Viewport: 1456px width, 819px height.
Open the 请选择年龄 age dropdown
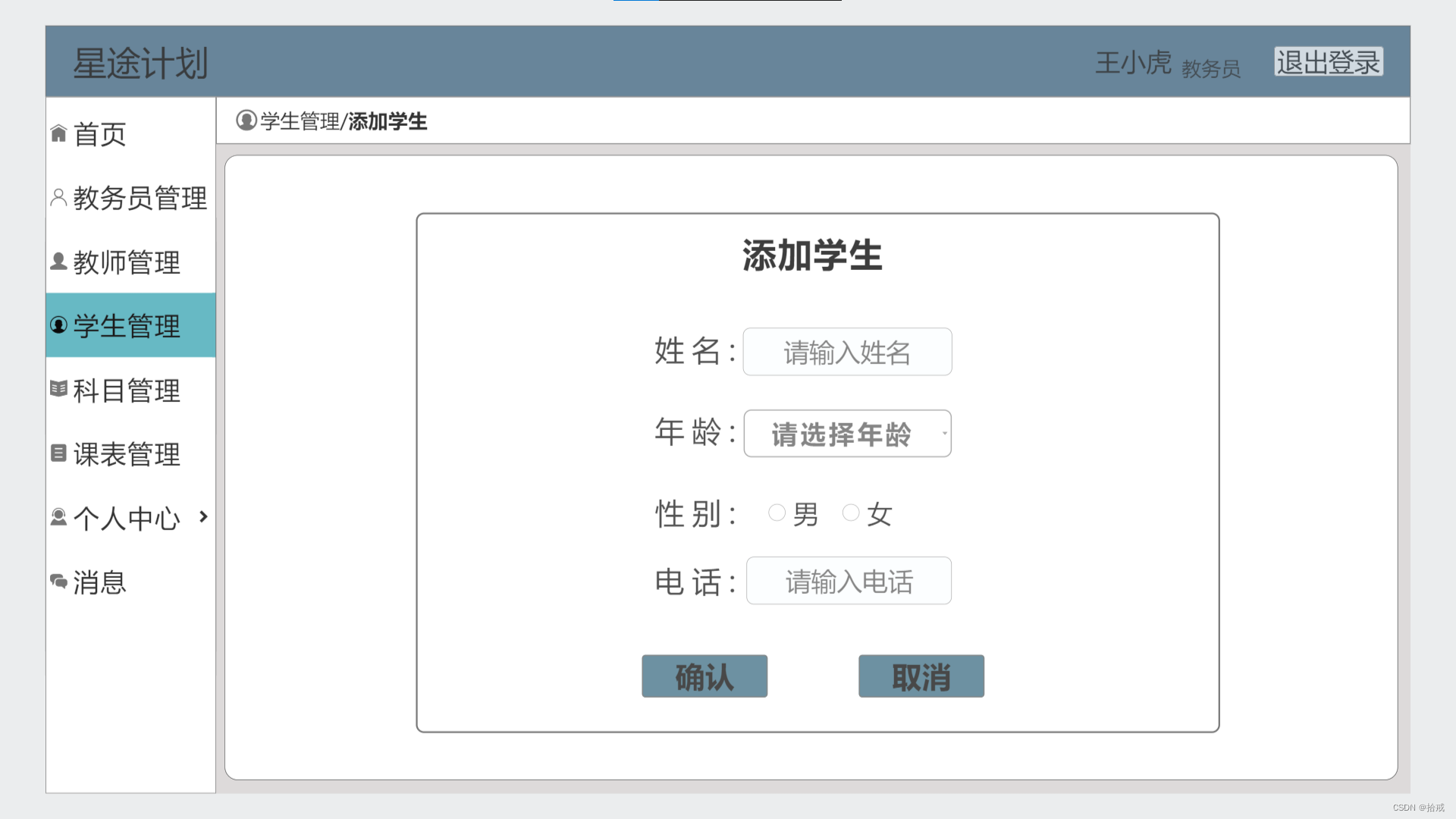(x=842, y=434)
